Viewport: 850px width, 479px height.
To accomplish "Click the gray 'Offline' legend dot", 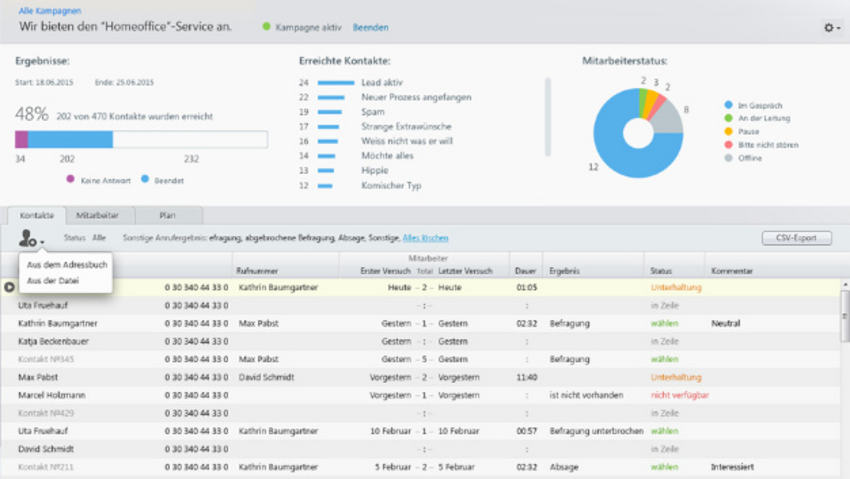I will [x=727, y=158].
